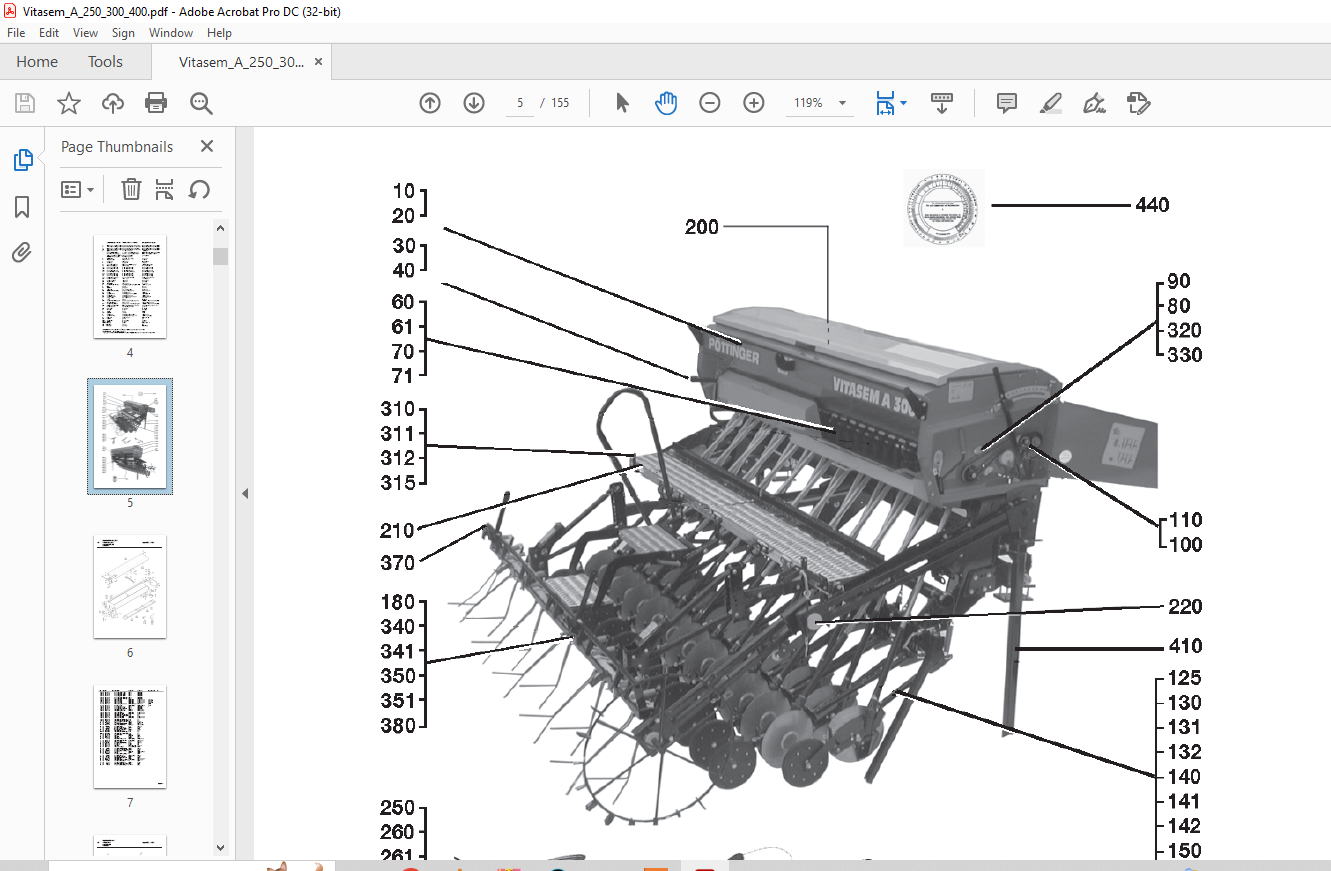The height and width of the screenshot is (871, 1331).
Task: Click part number 200 label
Action: tap(702, 227)
